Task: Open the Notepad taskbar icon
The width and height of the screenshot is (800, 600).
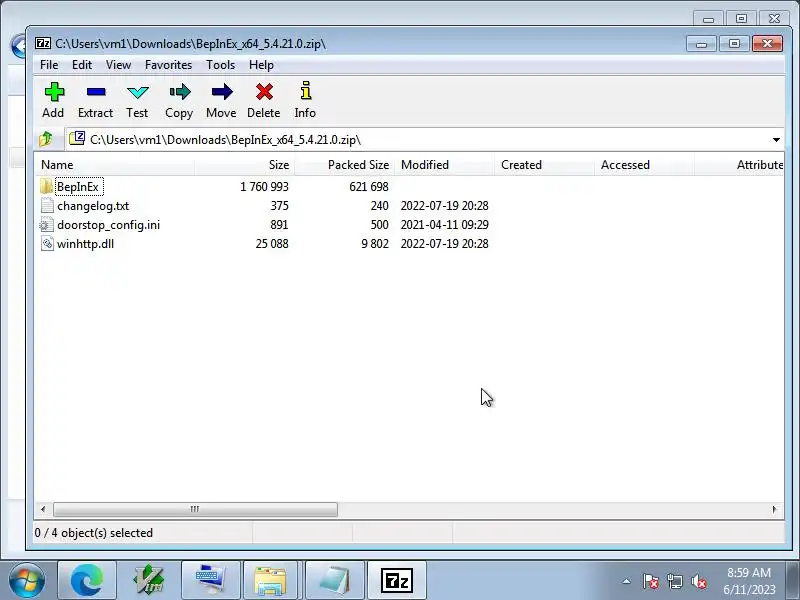Action: (x=335, y=580)
